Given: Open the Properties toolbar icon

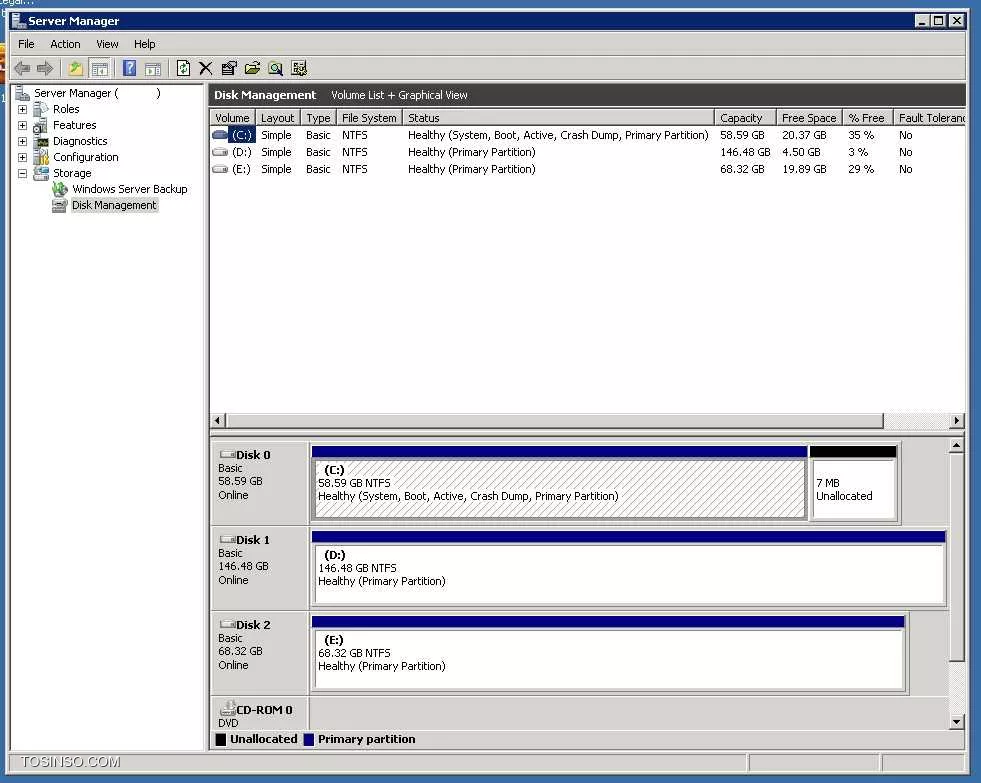Looking at the screenshot, I should [x=229, y=68].
